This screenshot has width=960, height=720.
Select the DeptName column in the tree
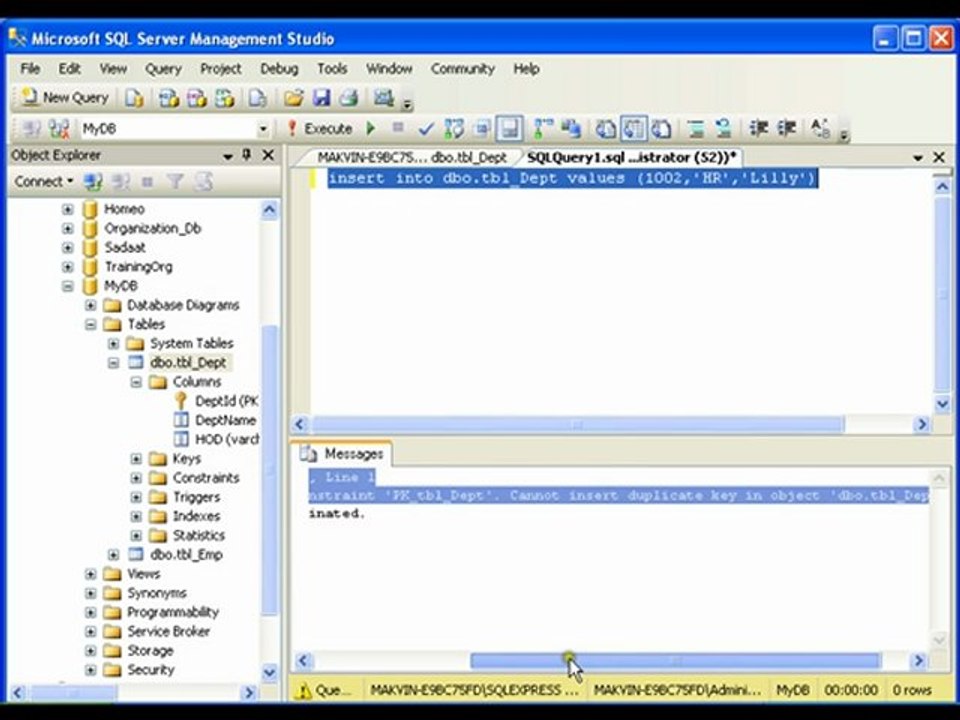pyautogui.click(x=225, y=420)
